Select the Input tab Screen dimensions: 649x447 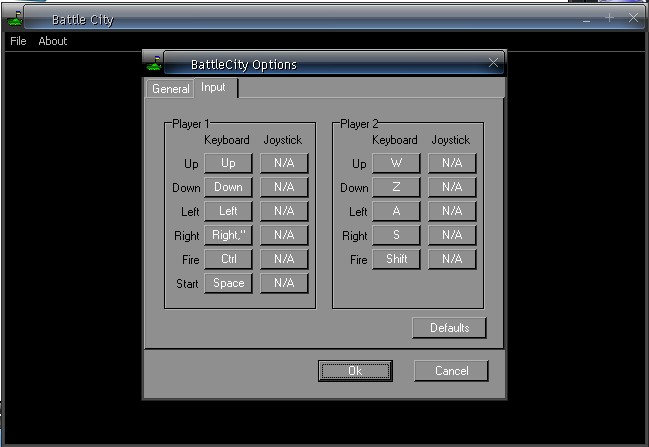tap(216, 87)
